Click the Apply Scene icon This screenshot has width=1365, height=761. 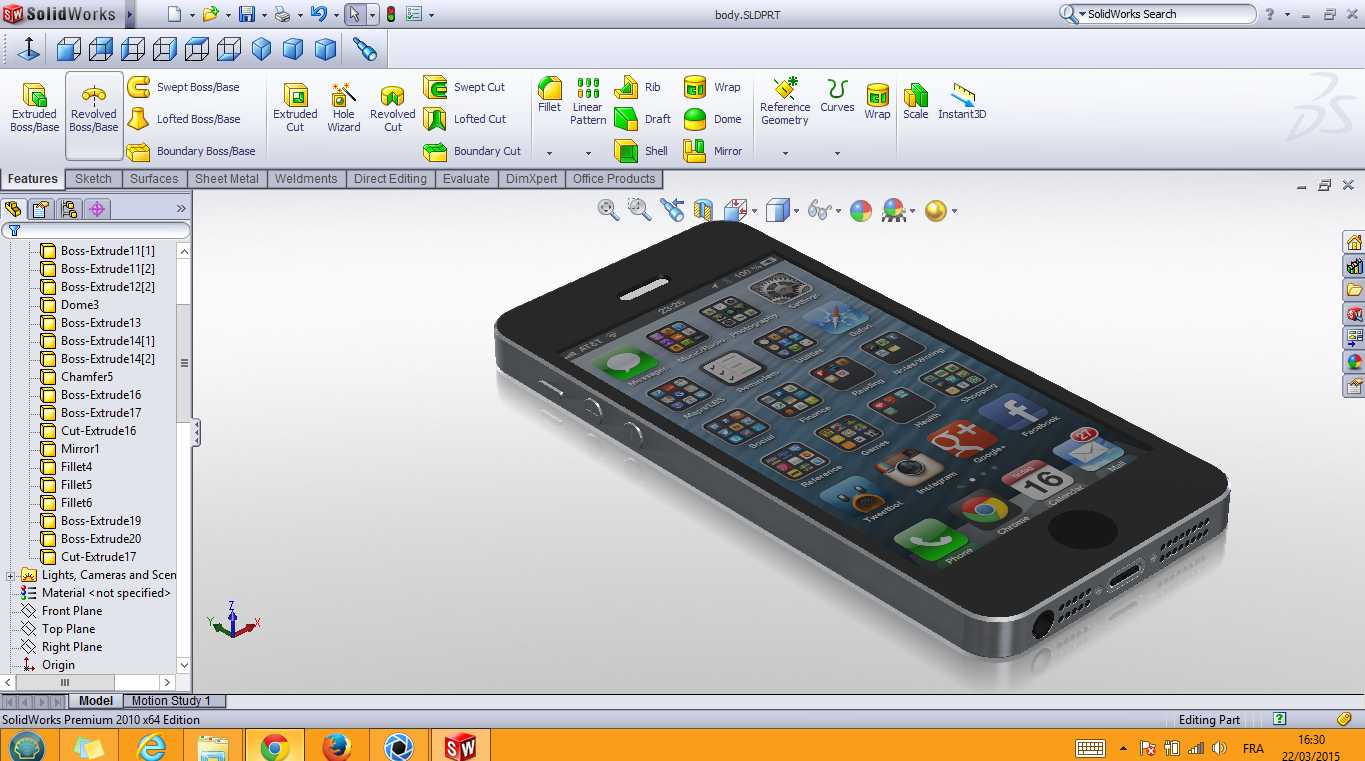tap(893, 210)
